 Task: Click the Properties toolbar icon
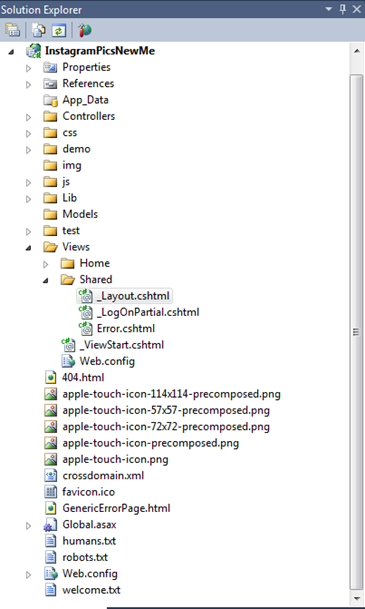tap(12, 30)
